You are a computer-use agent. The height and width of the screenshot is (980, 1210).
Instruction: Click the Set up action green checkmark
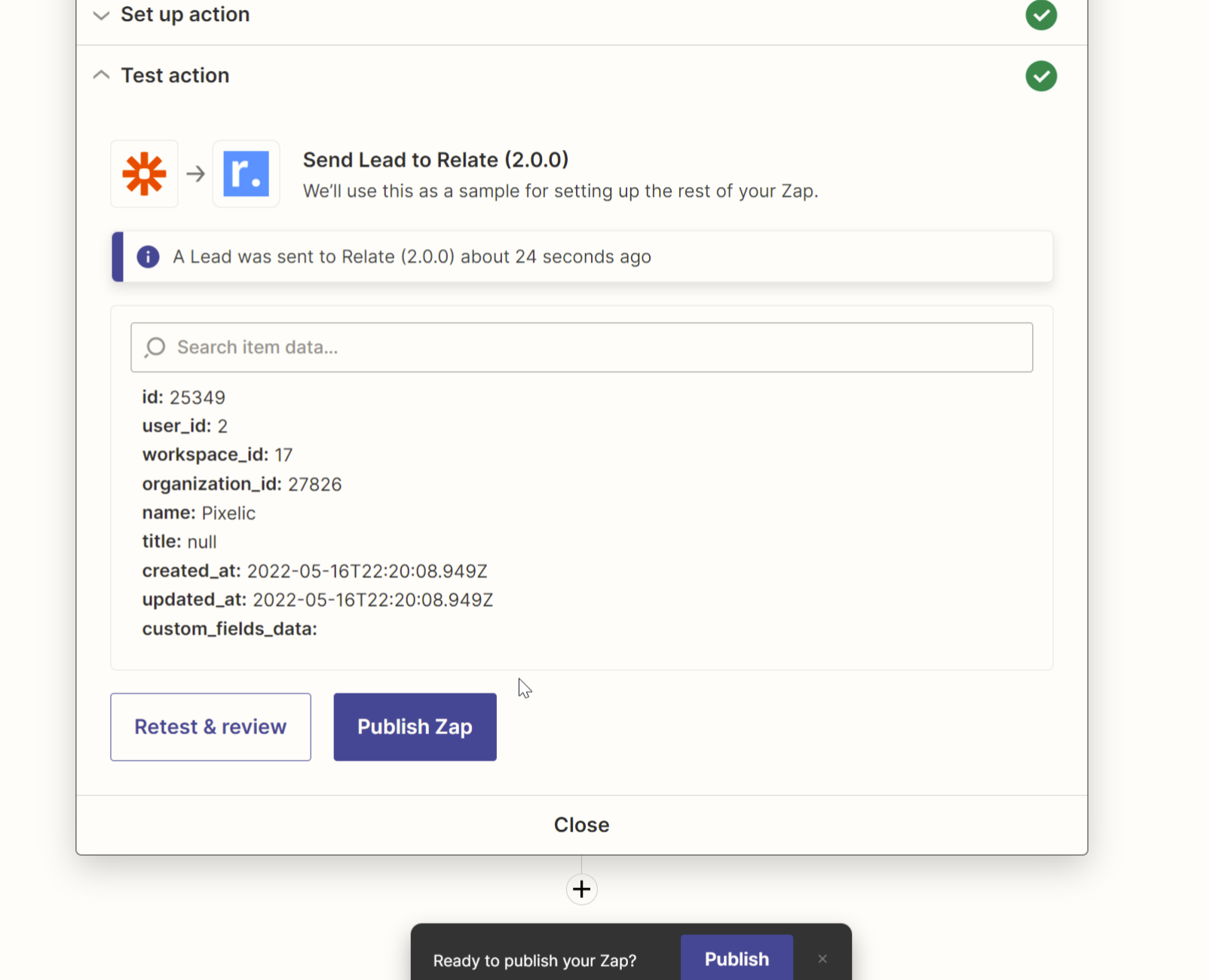click(x=1041, y=14)
